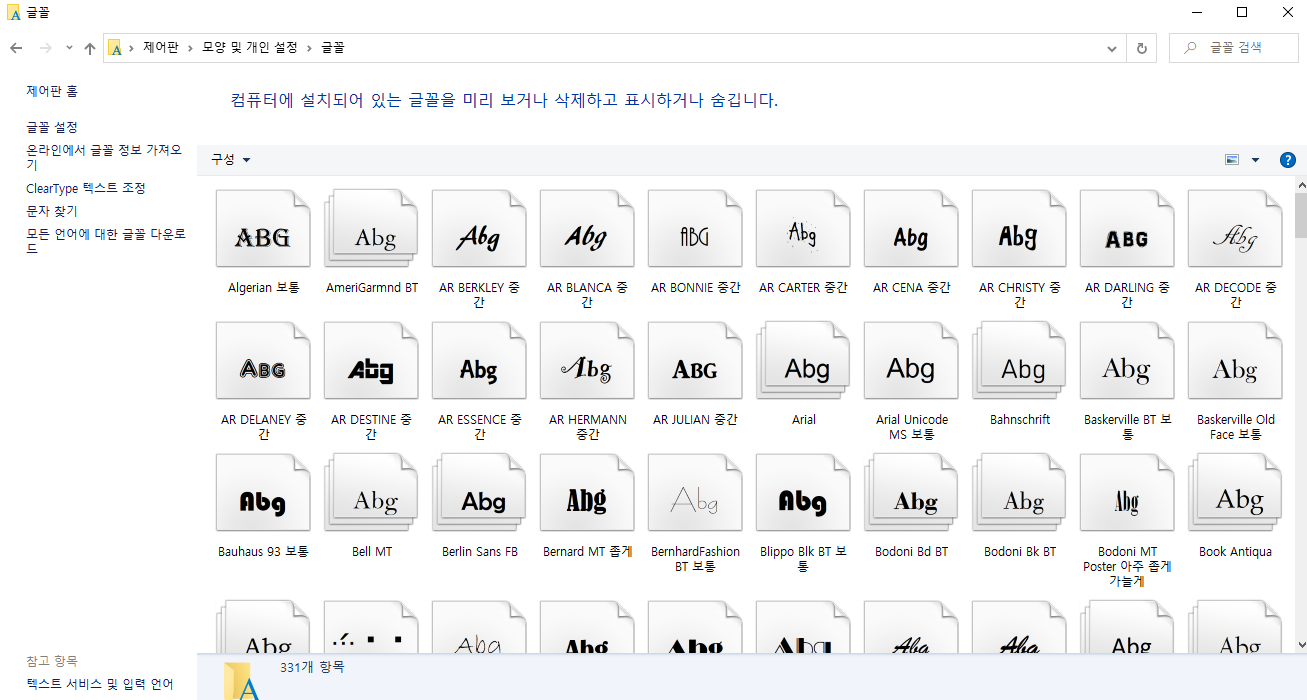Select the AR BONNIE 중간 font icon
1307x700 pixels.
pos(695,229)
